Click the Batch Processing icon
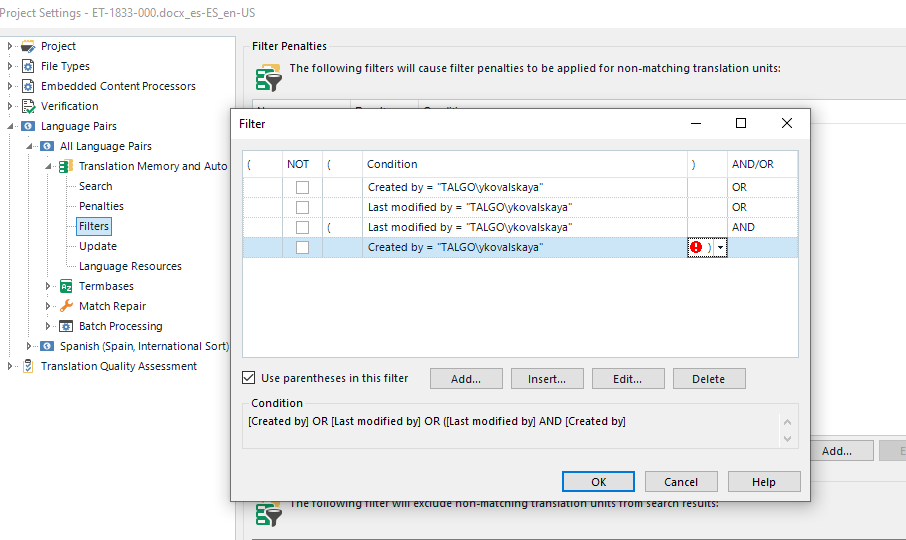906x540 pixels. click(66, 326)
